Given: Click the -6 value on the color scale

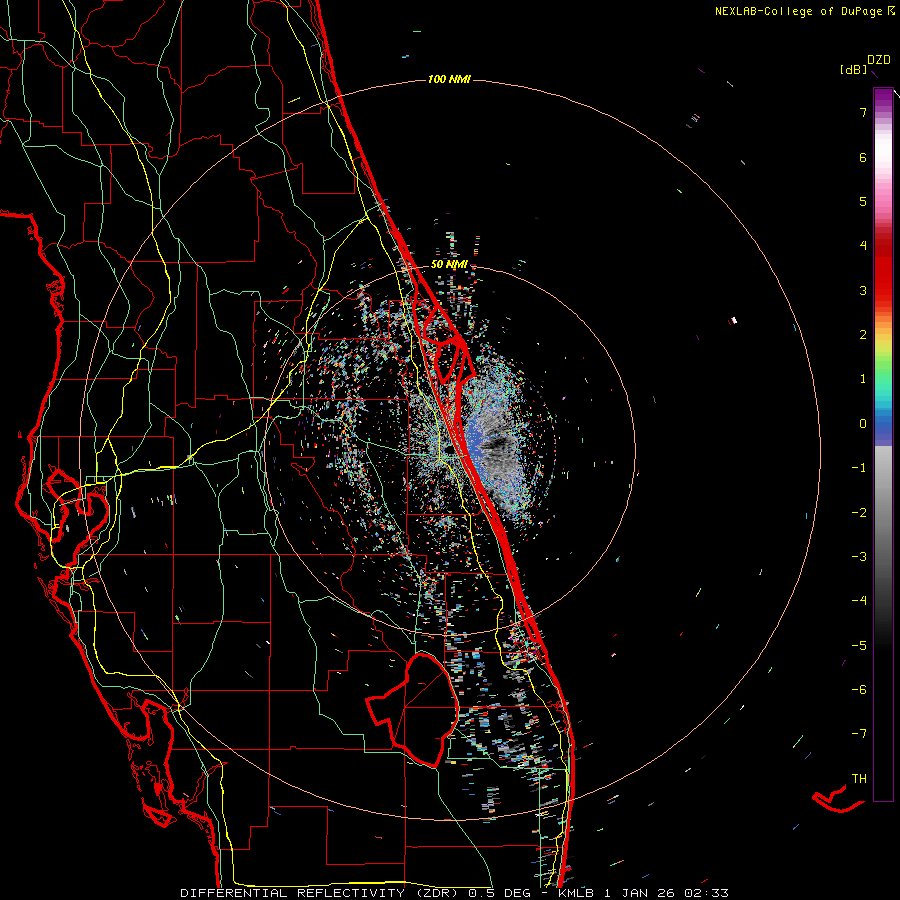Looking at the screenshot, I should (x=859, y=689).
